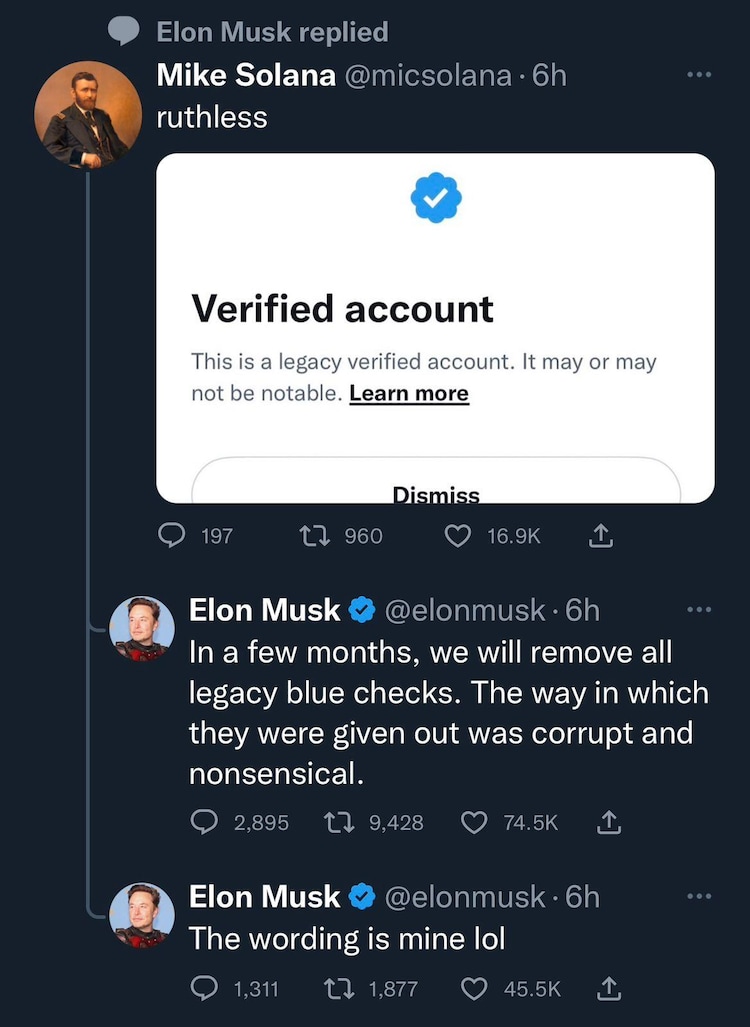Image resolution: width=750 pixels, height=1027 pixels.
Task: Open more options on "wording is mine" tweet
Action: [699, 897]
